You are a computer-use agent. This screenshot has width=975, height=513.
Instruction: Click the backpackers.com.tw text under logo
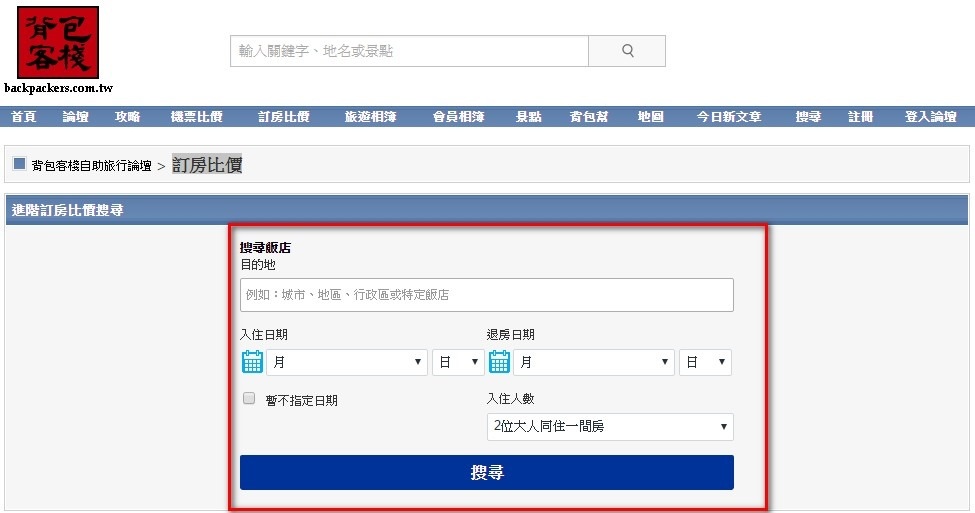(x=58, y=88)
